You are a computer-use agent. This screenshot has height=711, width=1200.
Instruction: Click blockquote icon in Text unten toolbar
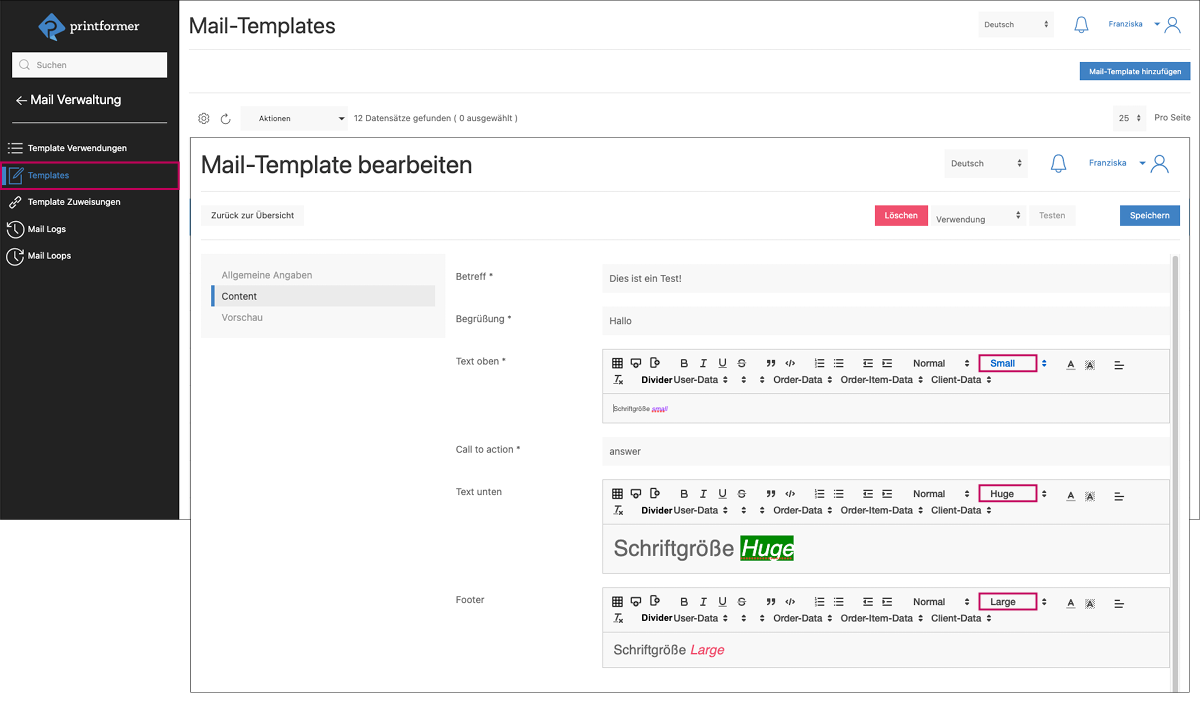click(x=771, y=494)
